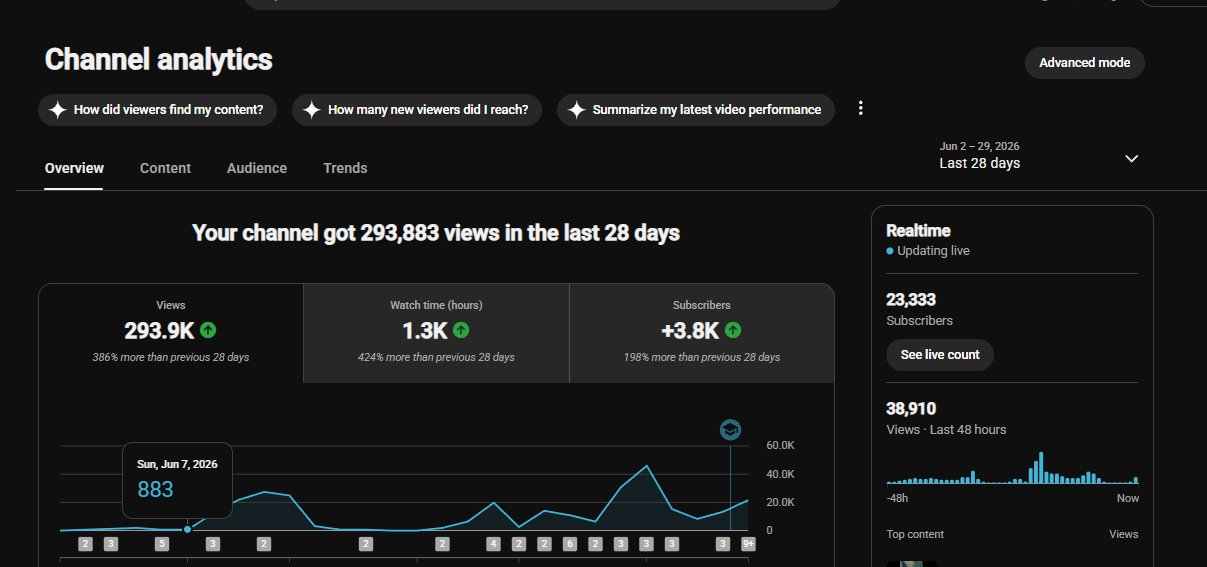The height and width of the screenshot is (567, 1207).
Task: Click the green up arrow beside 293.9K
Action: (208, 329)
